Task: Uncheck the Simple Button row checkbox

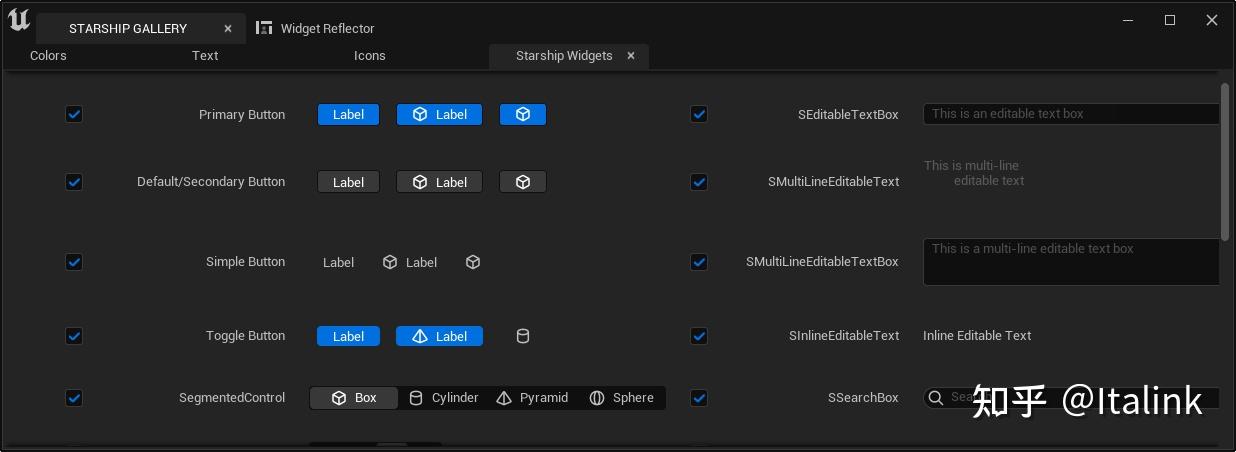Action: [x=74, y=262]
